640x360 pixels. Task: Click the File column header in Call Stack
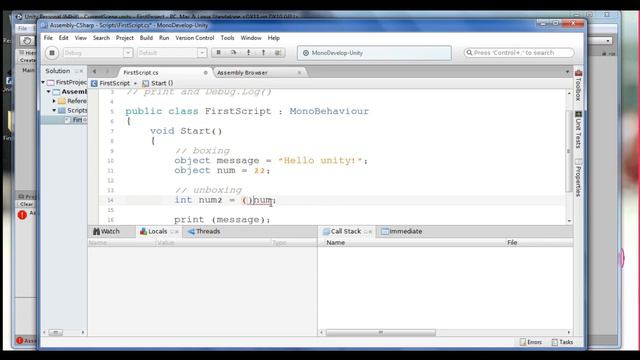[x=512, y=242]
